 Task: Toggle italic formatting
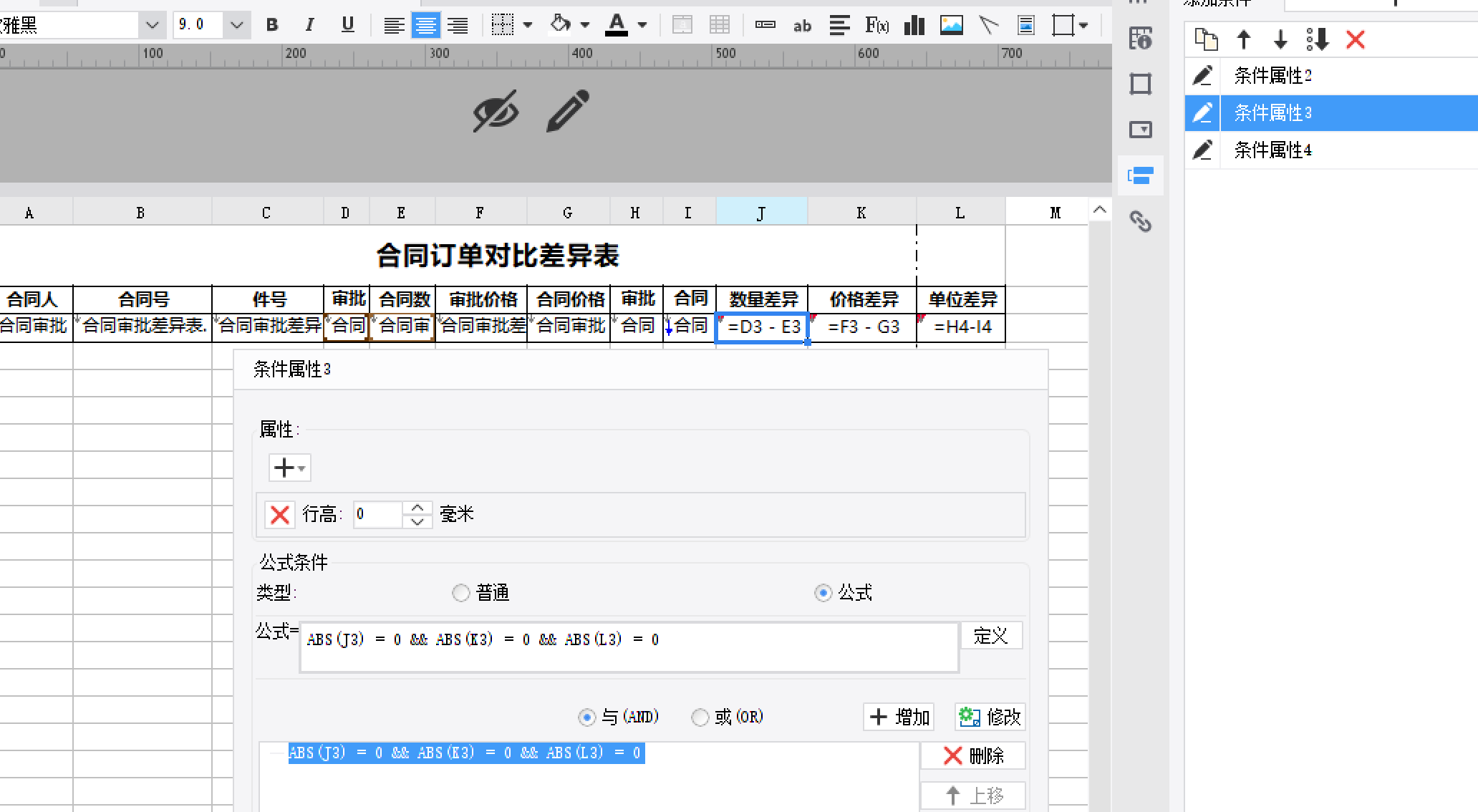pos(309,25)
